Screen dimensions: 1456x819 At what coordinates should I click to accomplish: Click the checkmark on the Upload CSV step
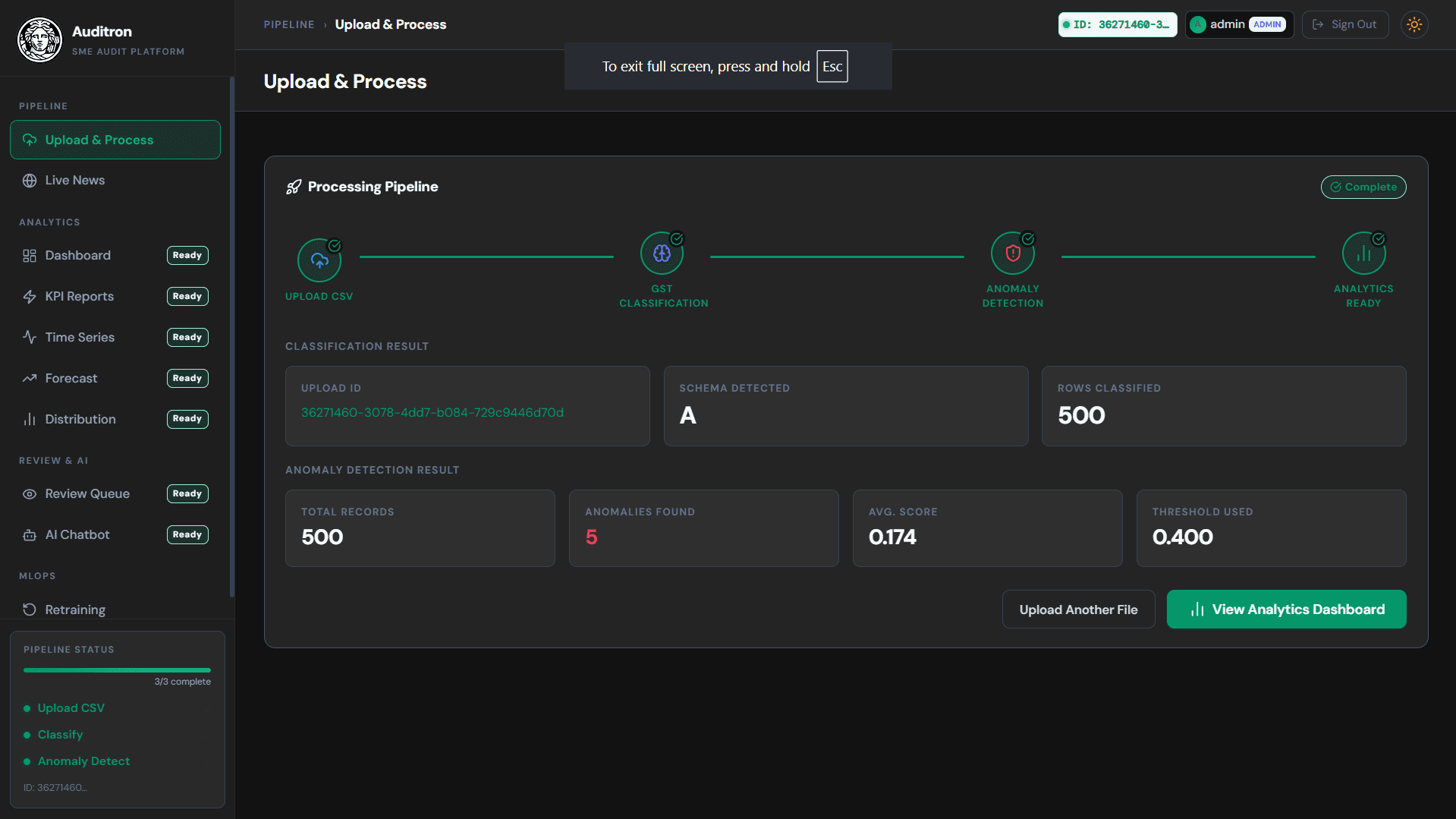coord(335,246)
